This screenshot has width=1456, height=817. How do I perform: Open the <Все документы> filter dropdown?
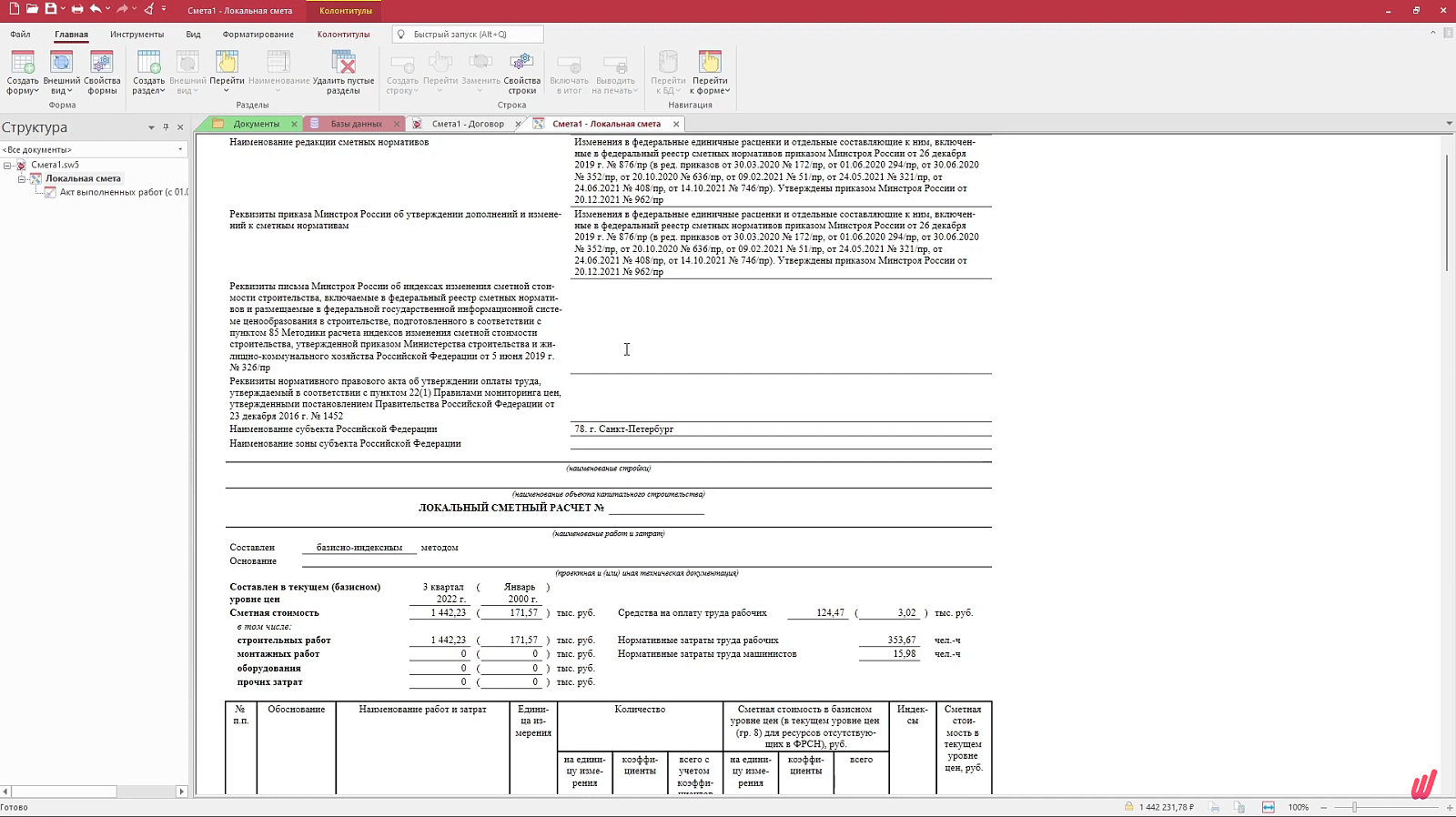[x=180, y=149]
